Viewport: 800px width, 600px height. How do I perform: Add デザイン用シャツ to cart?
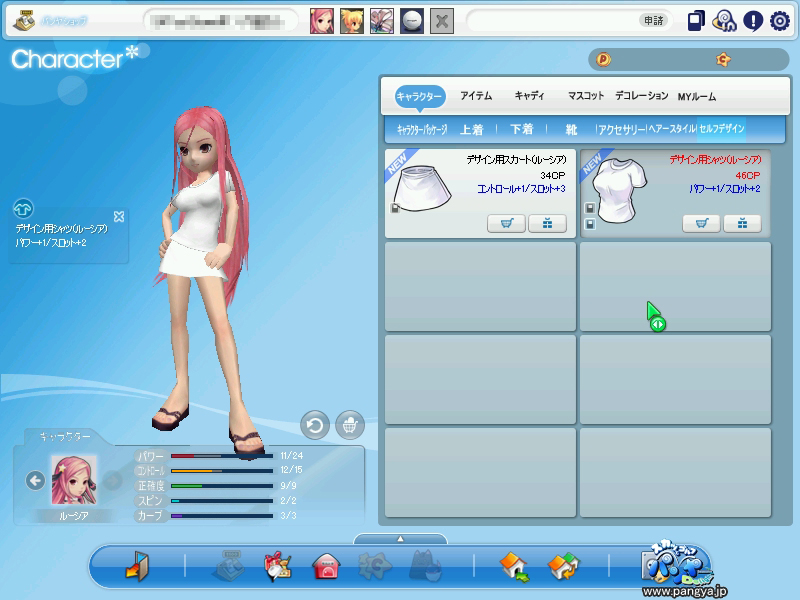tap(702, 223)
